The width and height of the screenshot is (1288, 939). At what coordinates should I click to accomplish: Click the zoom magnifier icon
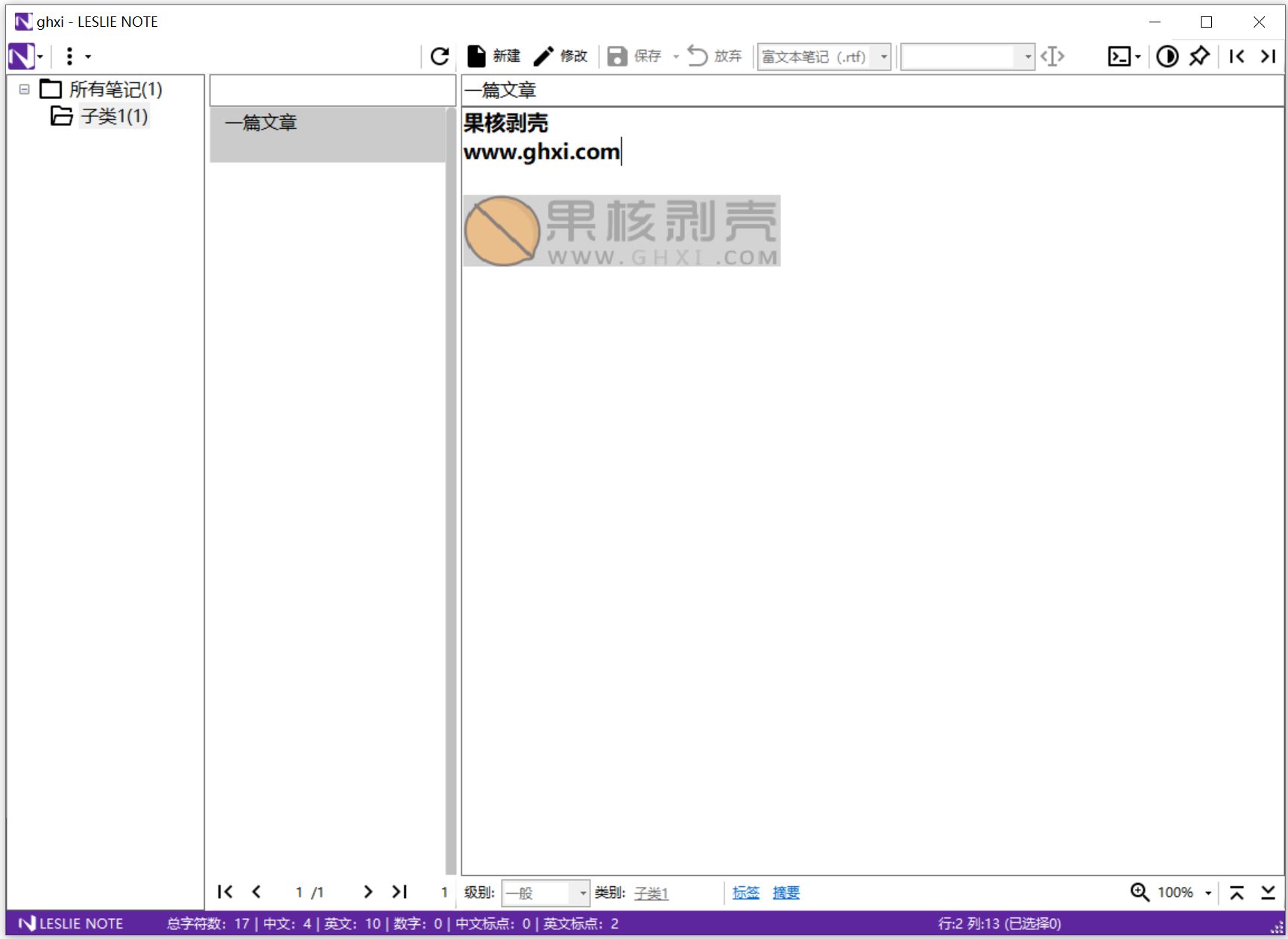click(x=1139, y=891)
